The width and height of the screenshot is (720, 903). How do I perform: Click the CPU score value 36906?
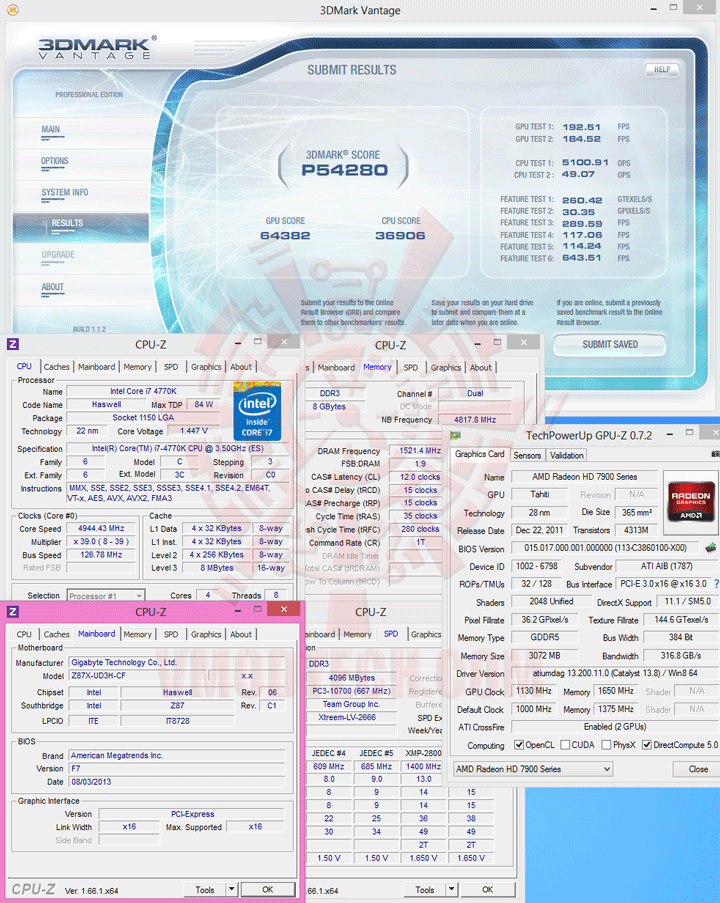[x=400, y=236]
